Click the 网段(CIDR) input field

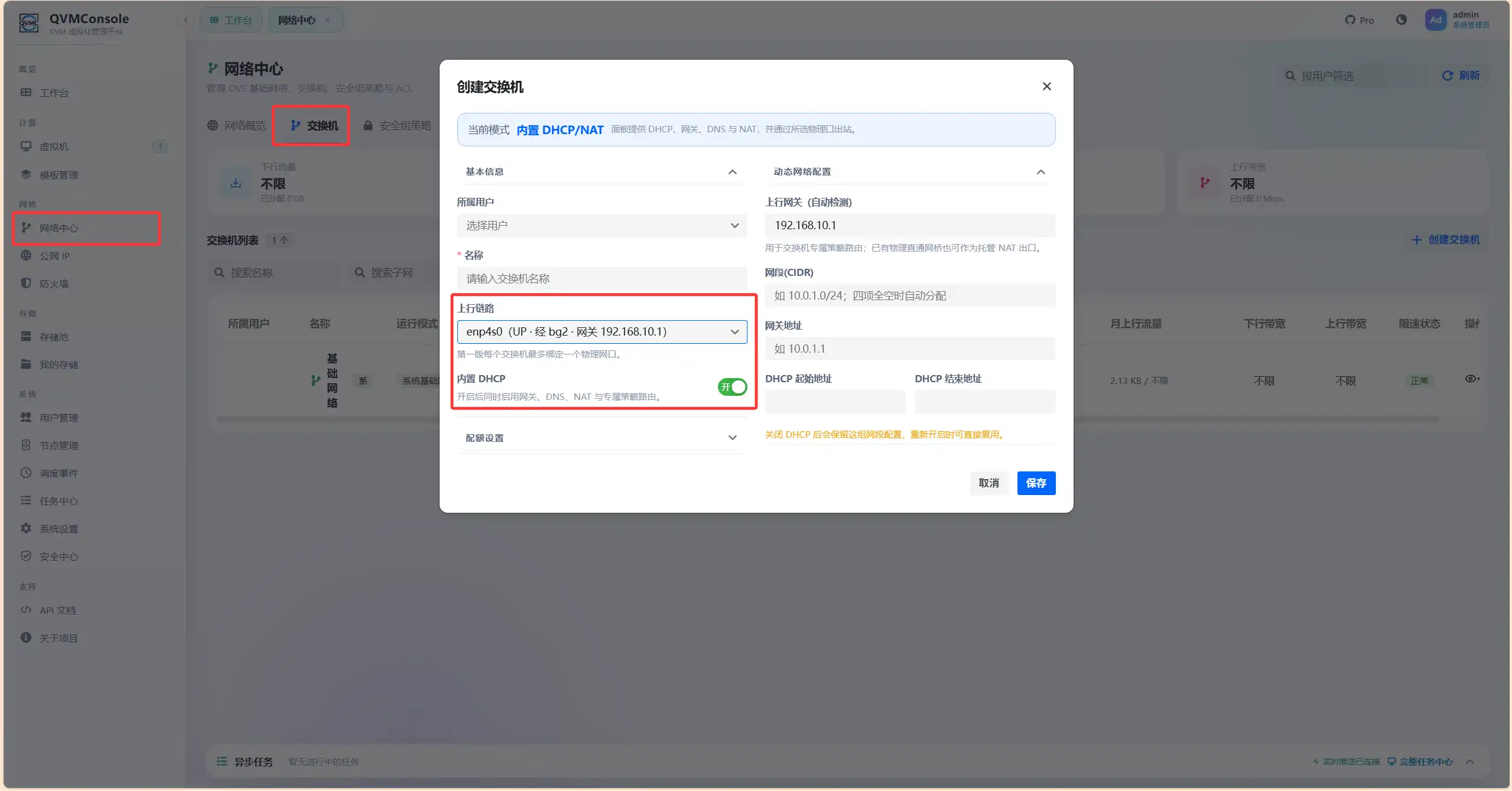(910, 295)
